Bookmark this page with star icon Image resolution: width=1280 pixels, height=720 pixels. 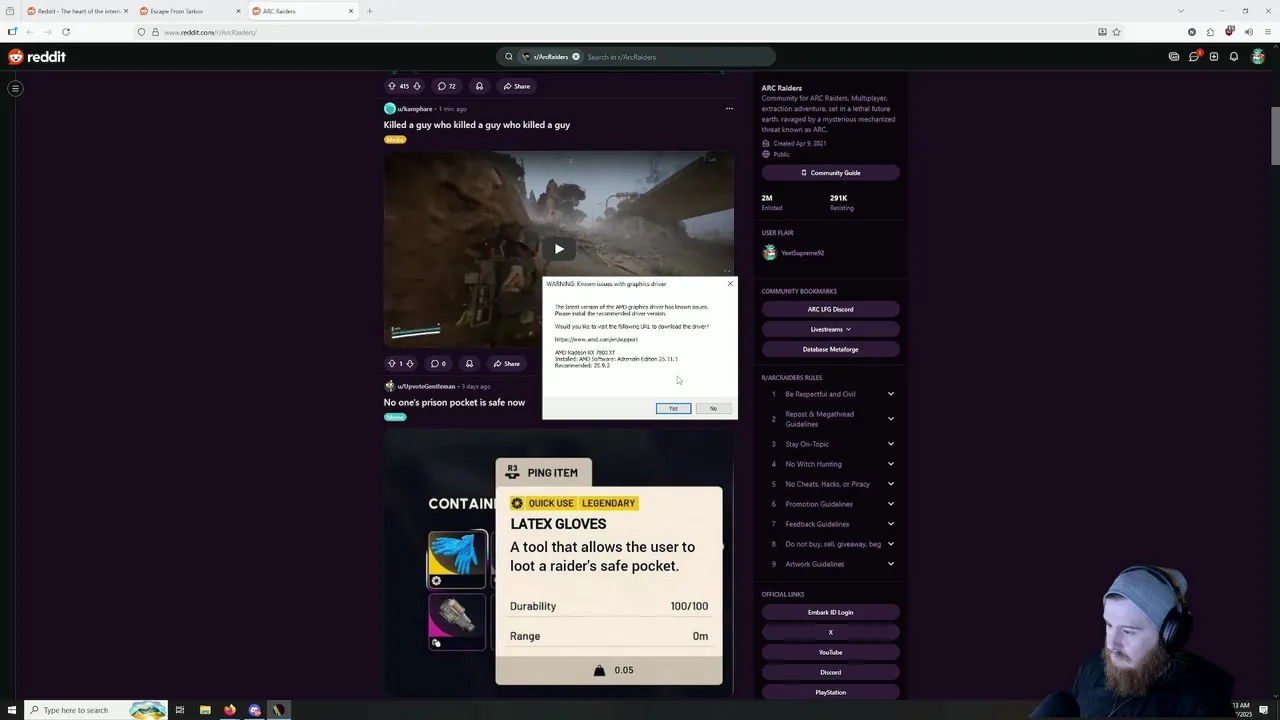pos(1116,32)
